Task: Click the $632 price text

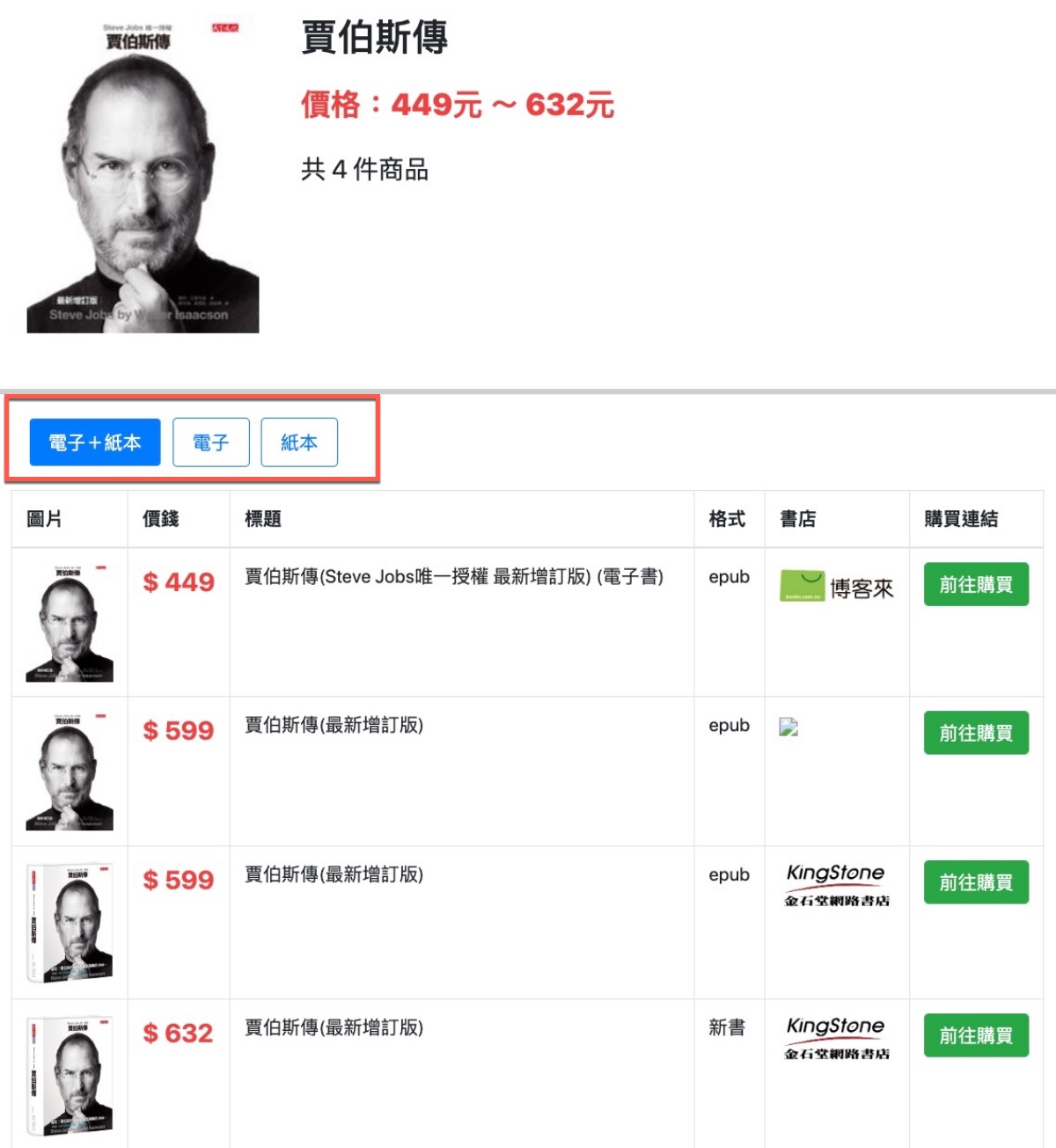Action: [x=179, y=1033]
